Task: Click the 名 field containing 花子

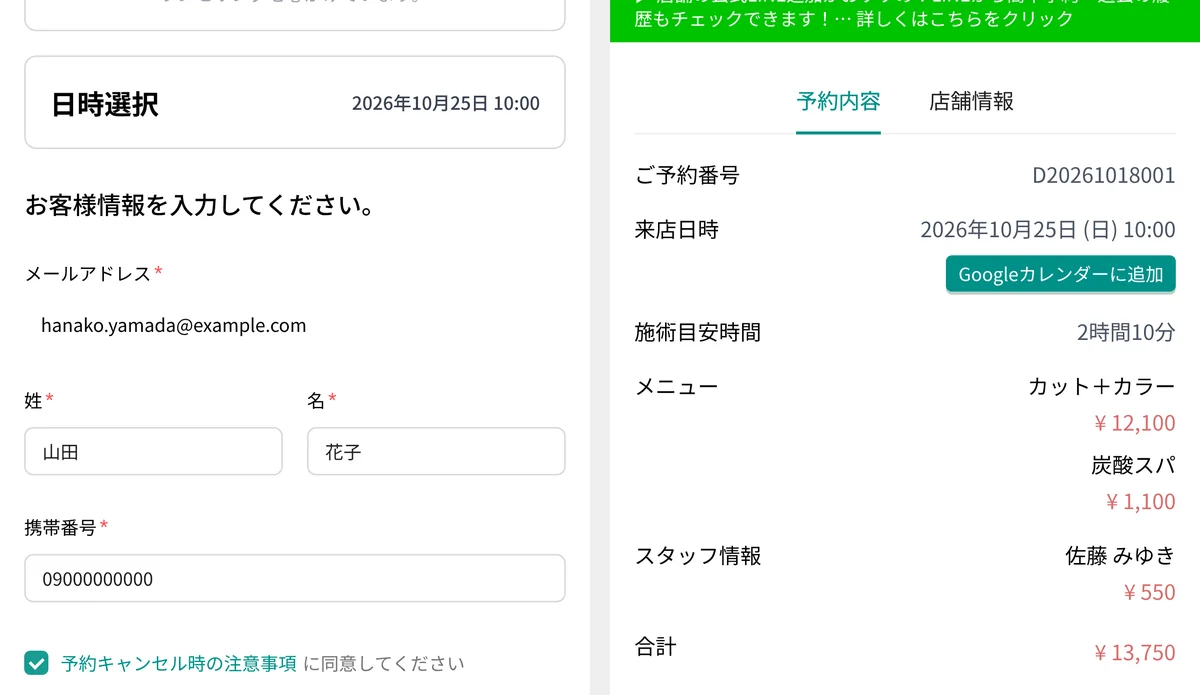Action: (436, 452)
